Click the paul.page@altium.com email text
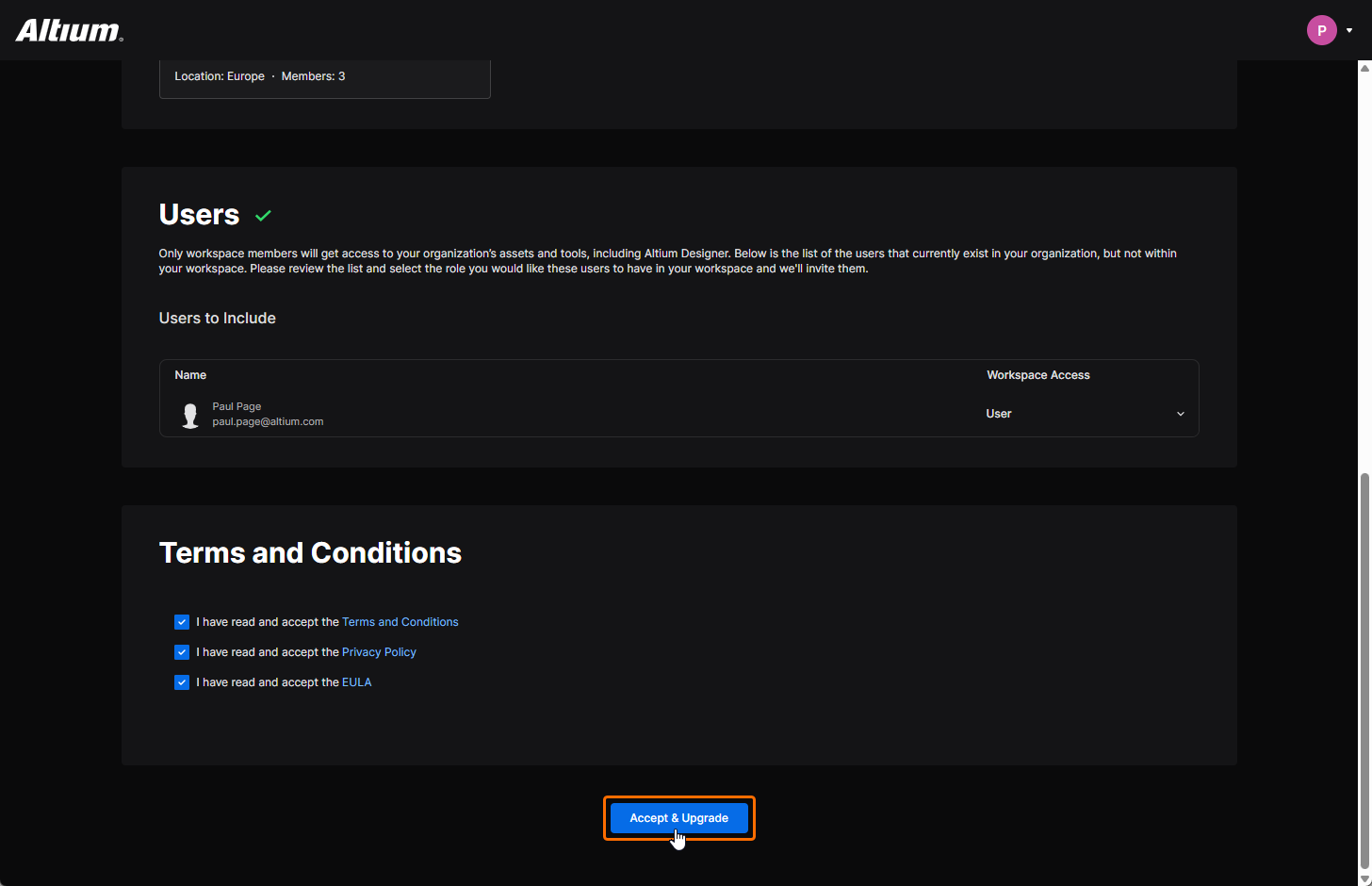The image size is (1372, 886). click(268, 421)
